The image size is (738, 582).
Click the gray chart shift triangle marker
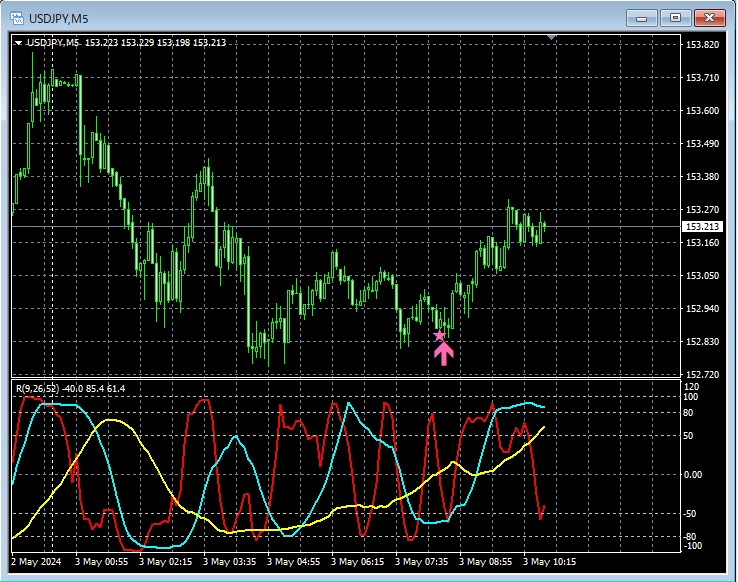tap(551, 38)
